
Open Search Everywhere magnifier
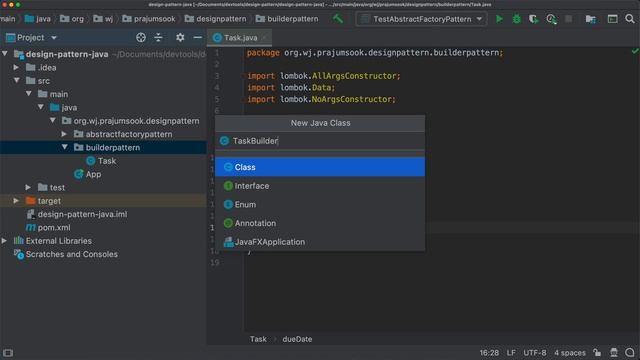(x=630, y=19)
